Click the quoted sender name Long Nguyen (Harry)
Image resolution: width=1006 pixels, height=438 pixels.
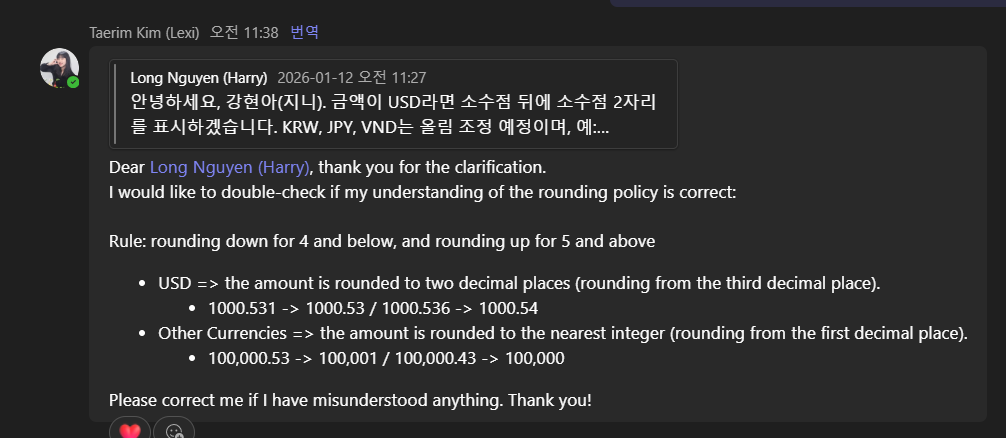[x=199, y=77]
